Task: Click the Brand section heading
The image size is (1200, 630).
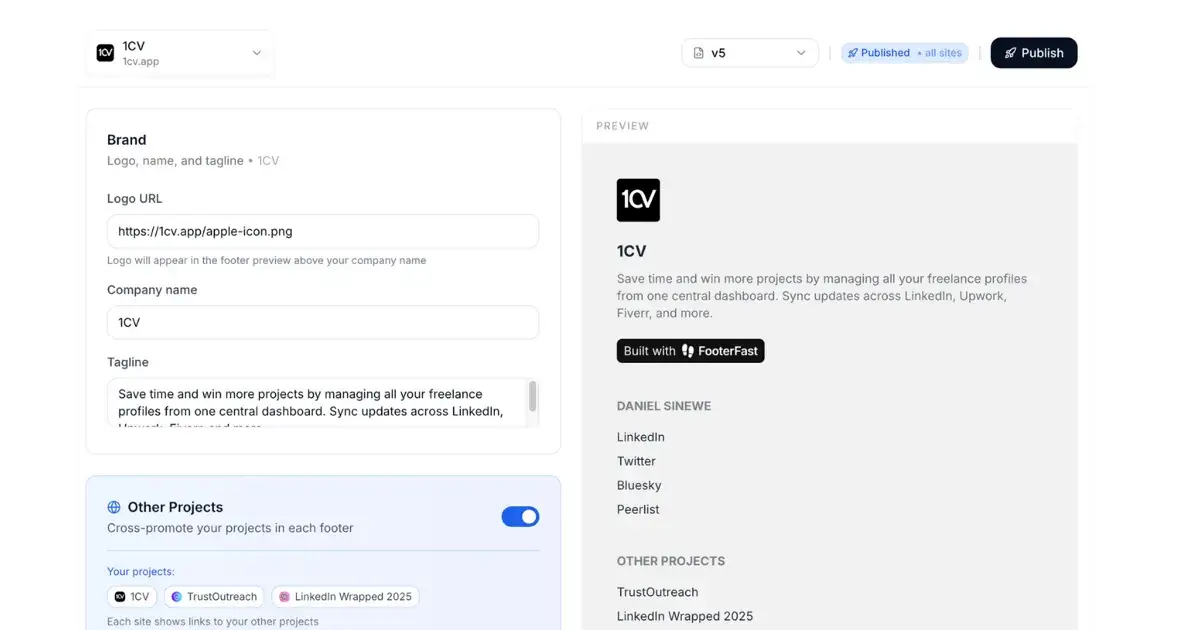Action: pyautogui.click(x=126, y=139)
